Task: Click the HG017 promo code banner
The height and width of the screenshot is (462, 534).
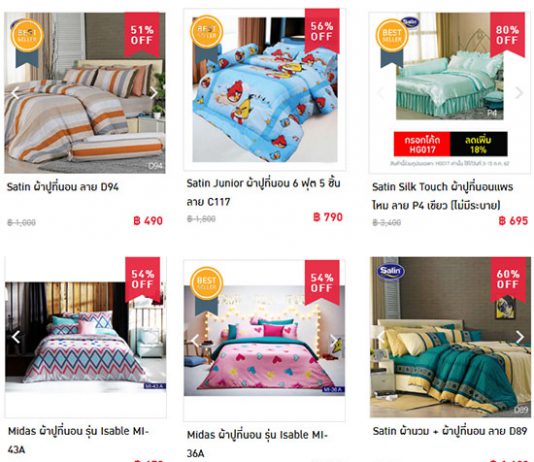Action: click(x=451, y=144)
